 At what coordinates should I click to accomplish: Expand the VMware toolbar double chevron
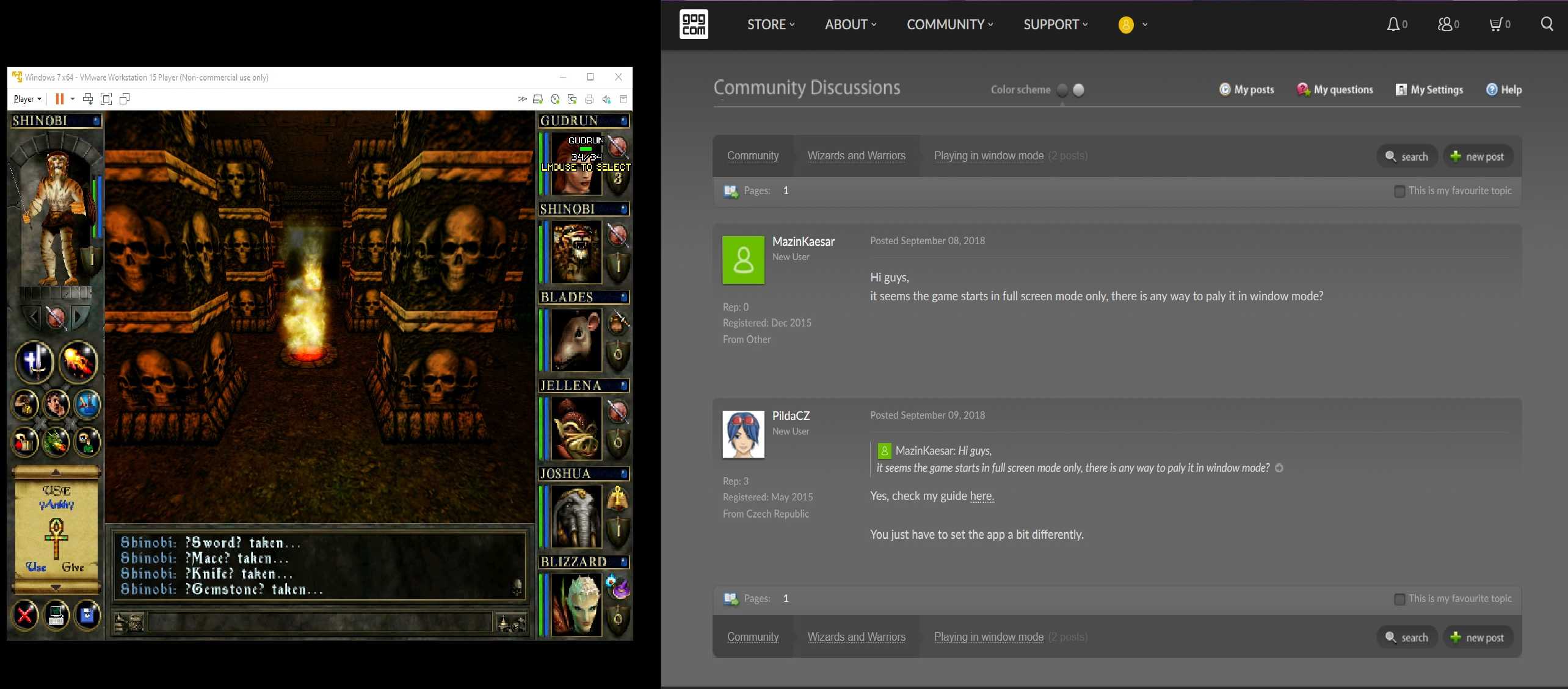[522, 99]
